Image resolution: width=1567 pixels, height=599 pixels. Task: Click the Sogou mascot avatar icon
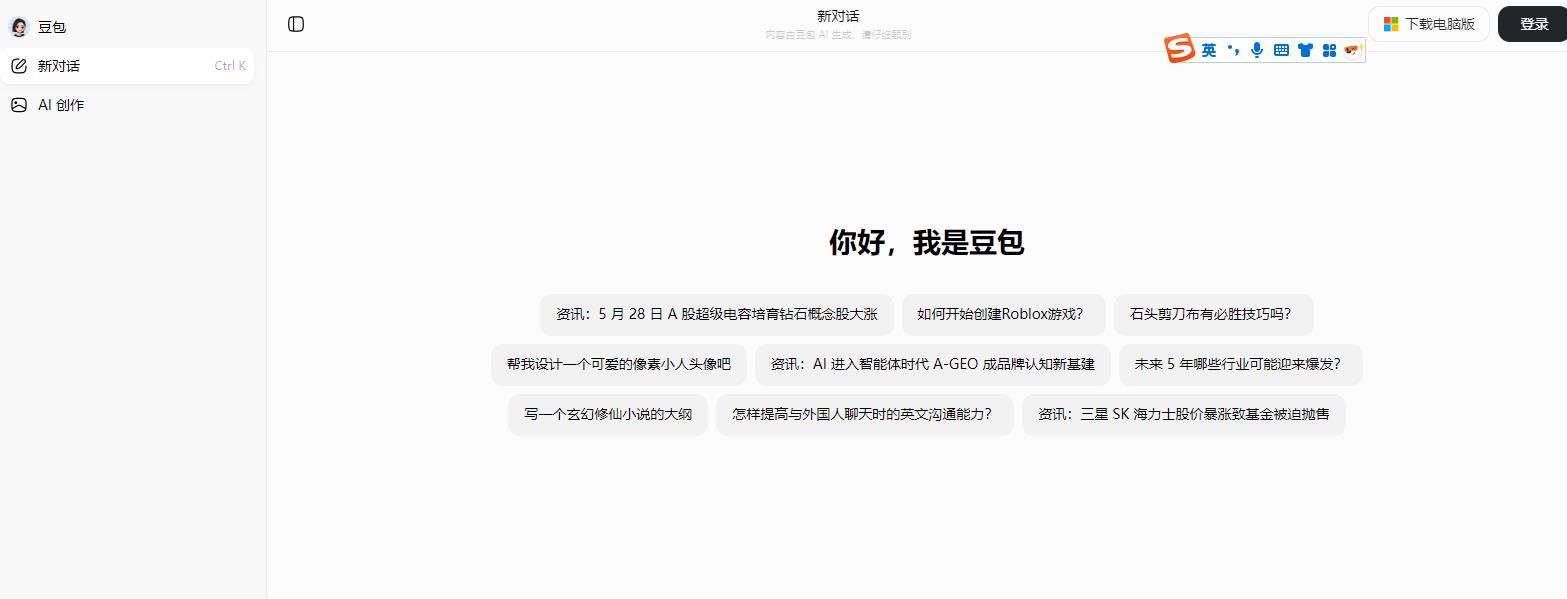point(1353,50)
